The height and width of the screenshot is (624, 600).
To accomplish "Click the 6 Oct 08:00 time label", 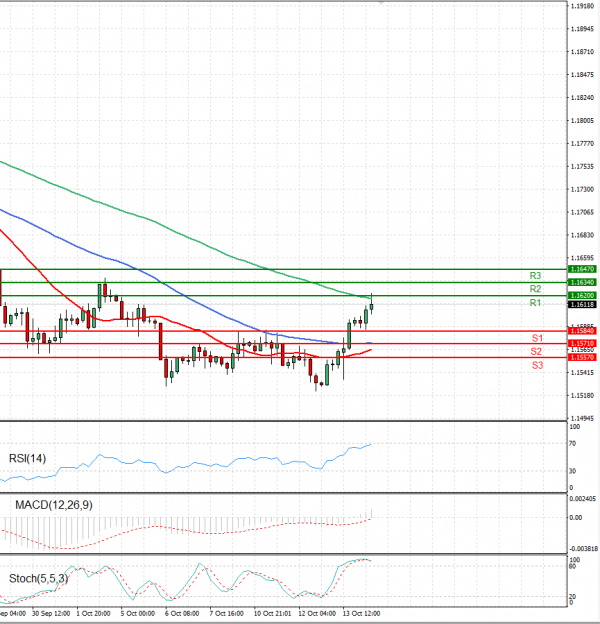I will point(182,614).
